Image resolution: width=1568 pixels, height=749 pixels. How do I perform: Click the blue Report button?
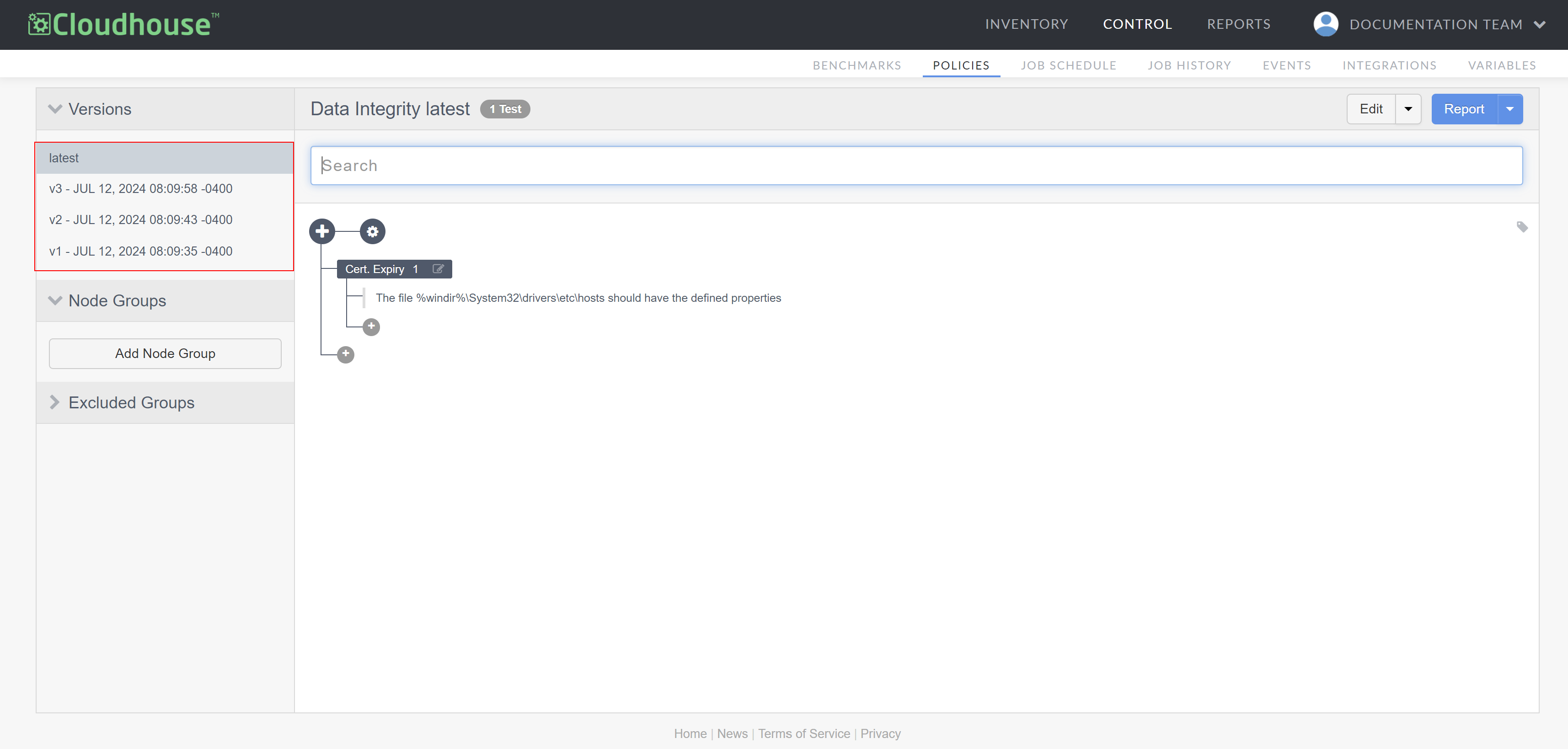click(x=1464, y=109)
